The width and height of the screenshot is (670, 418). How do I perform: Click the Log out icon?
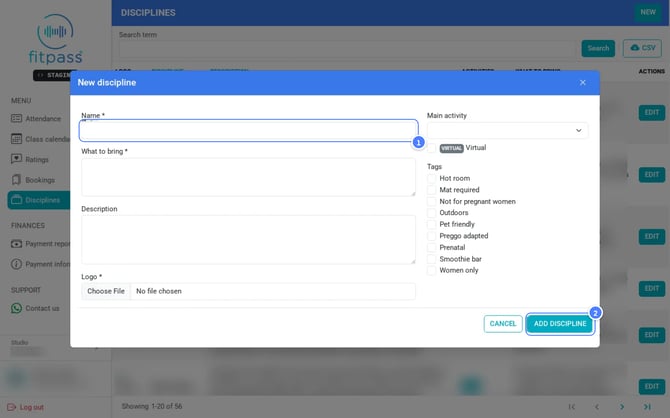[x=12, y=407]
